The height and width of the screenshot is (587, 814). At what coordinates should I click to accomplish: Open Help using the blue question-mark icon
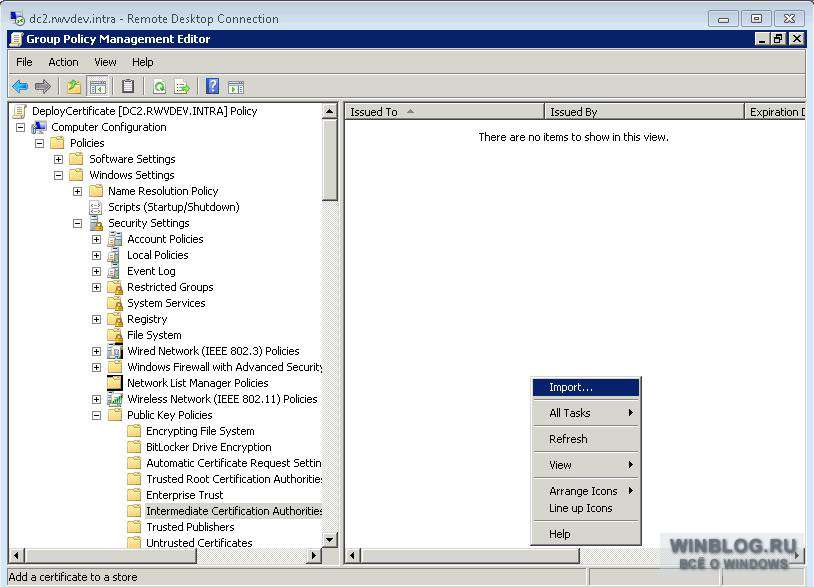coord(212,86)
